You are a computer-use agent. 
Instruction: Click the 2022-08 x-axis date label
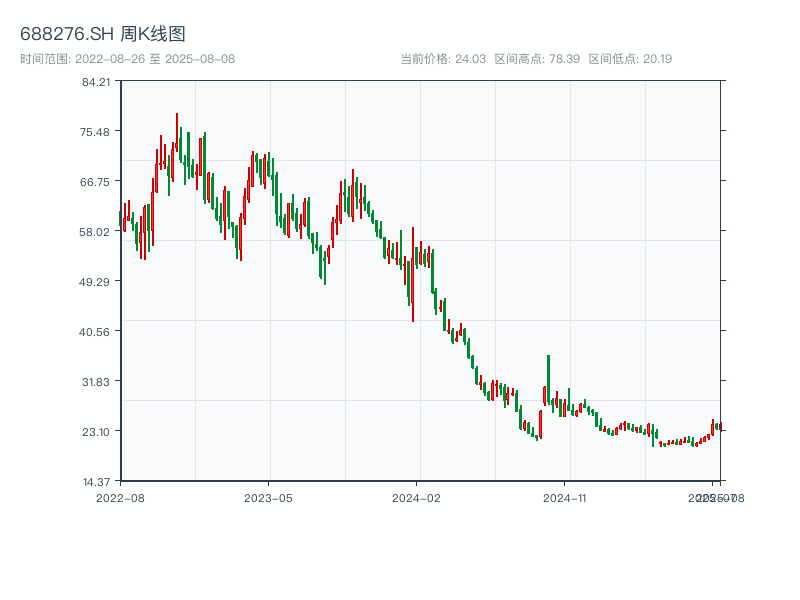coord(120,497)
